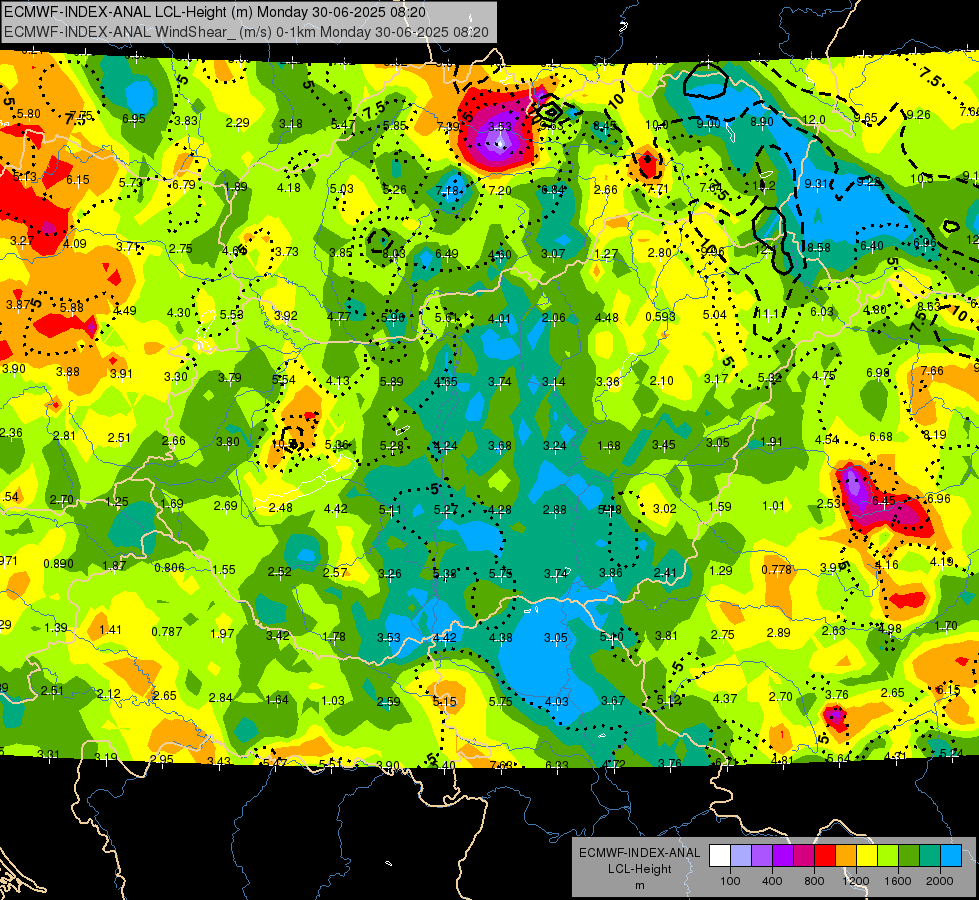Screen dimensions: 979x900
Task: Click the wind shear value 3.92
Action: [286, 315]
